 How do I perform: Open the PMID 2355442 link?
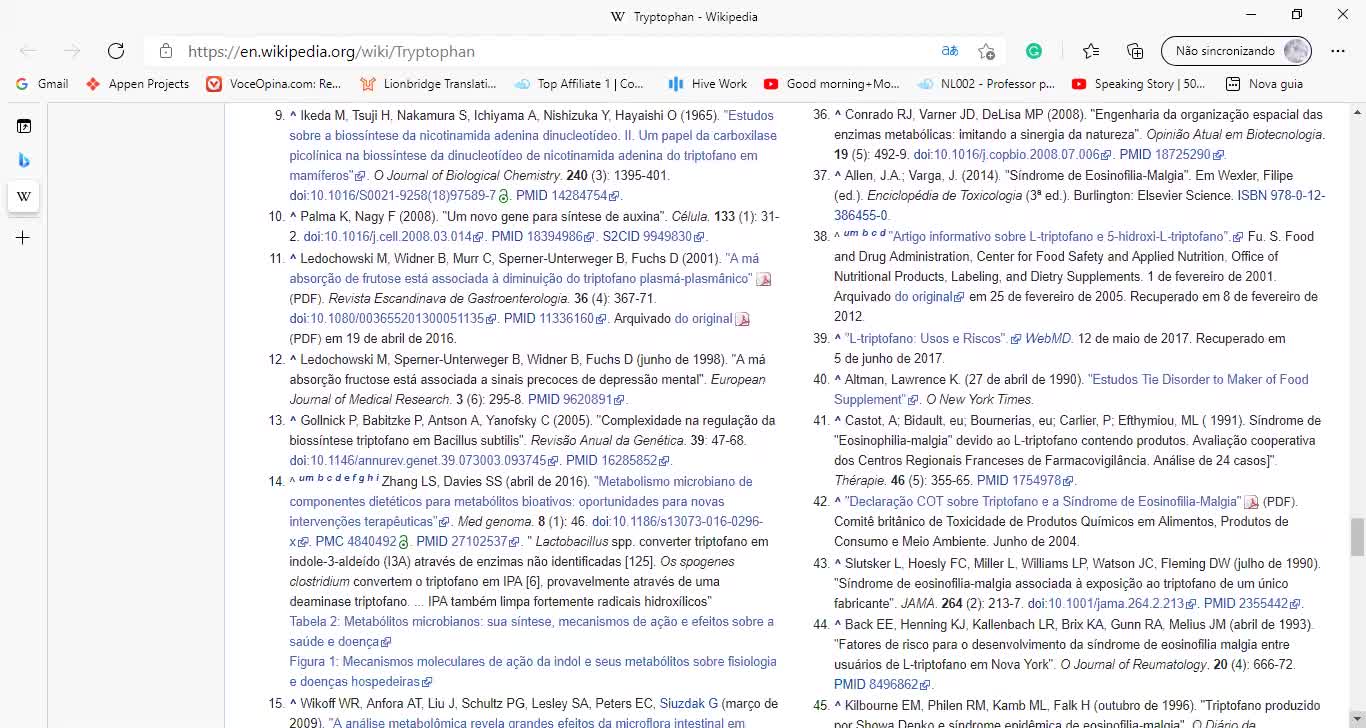(1251, 604)
